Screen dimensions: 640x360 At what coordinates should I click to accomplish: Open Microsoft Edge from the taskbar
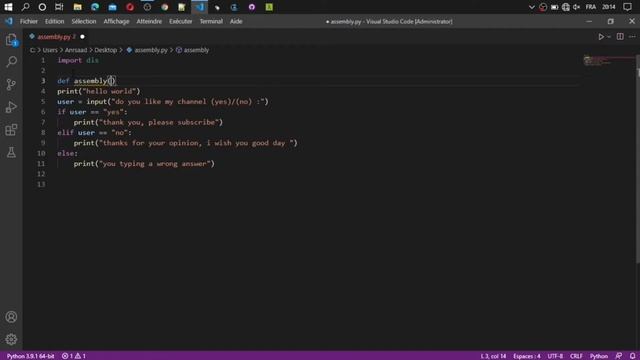[x=95, y=7]
